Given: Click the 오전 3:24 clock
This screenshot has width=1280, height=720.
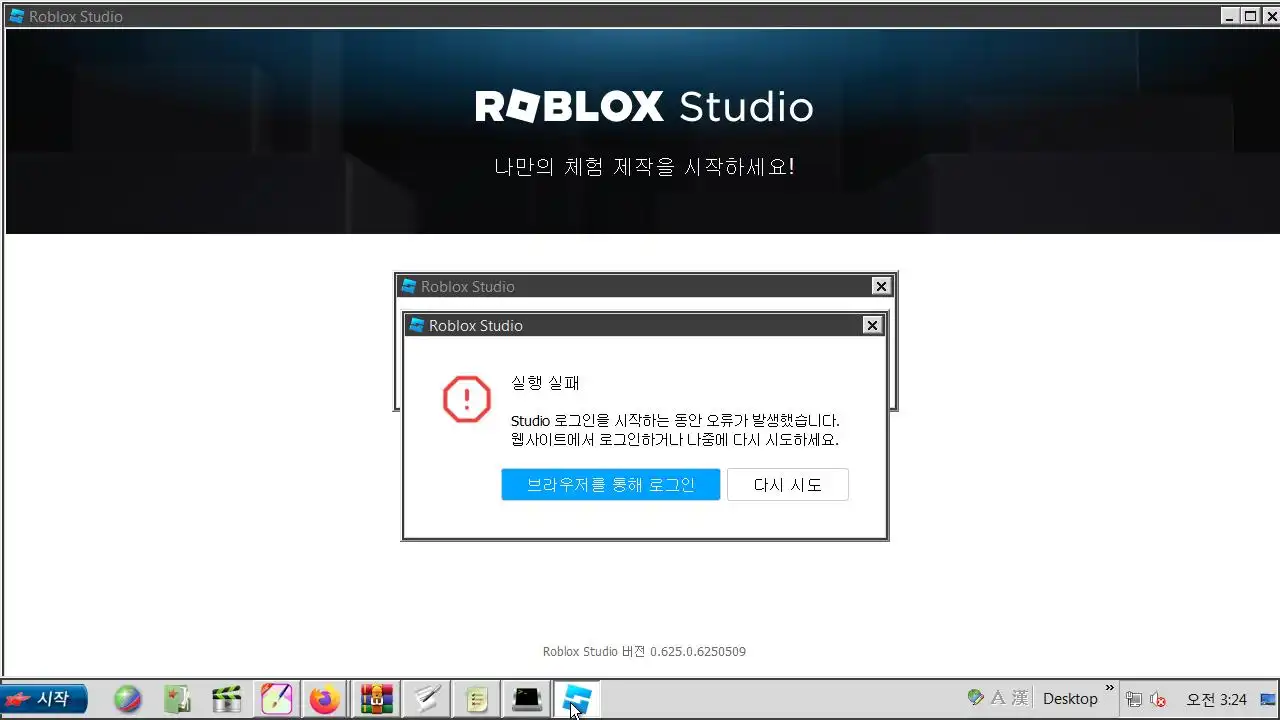Looking at the screenshot, I should (1217, 699).
